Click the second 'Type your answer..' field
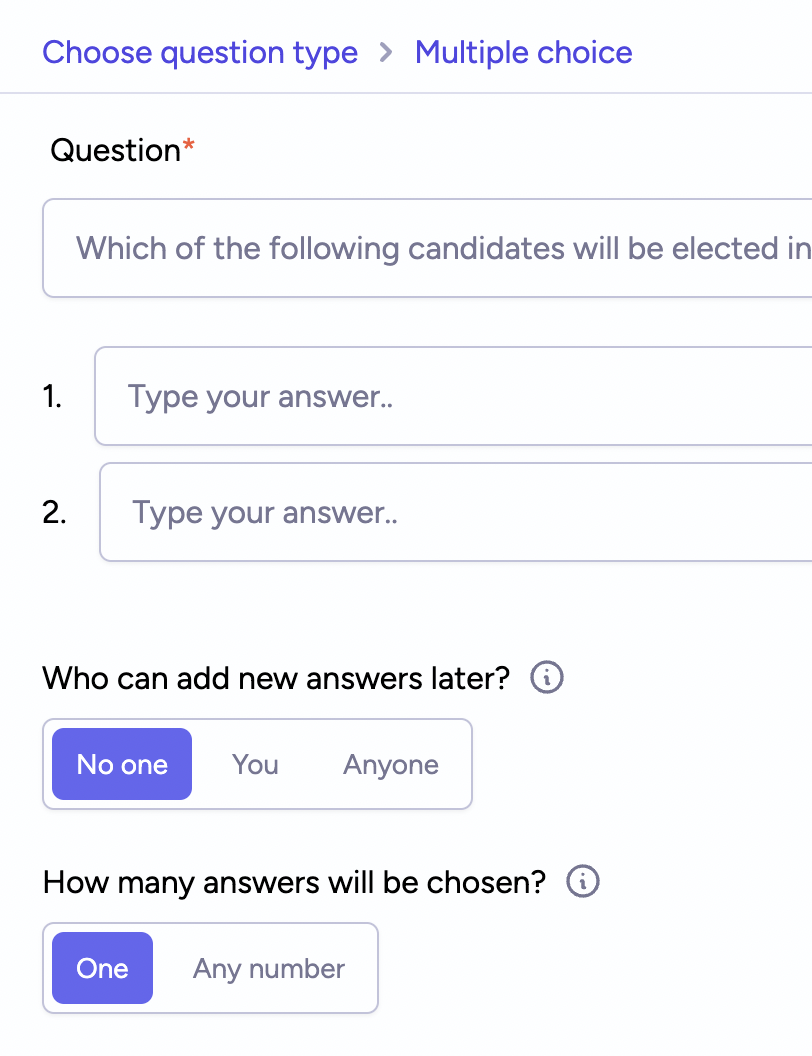Viewport: 812px width, 1056px height. pyautogui.click(x=456, y=512)
